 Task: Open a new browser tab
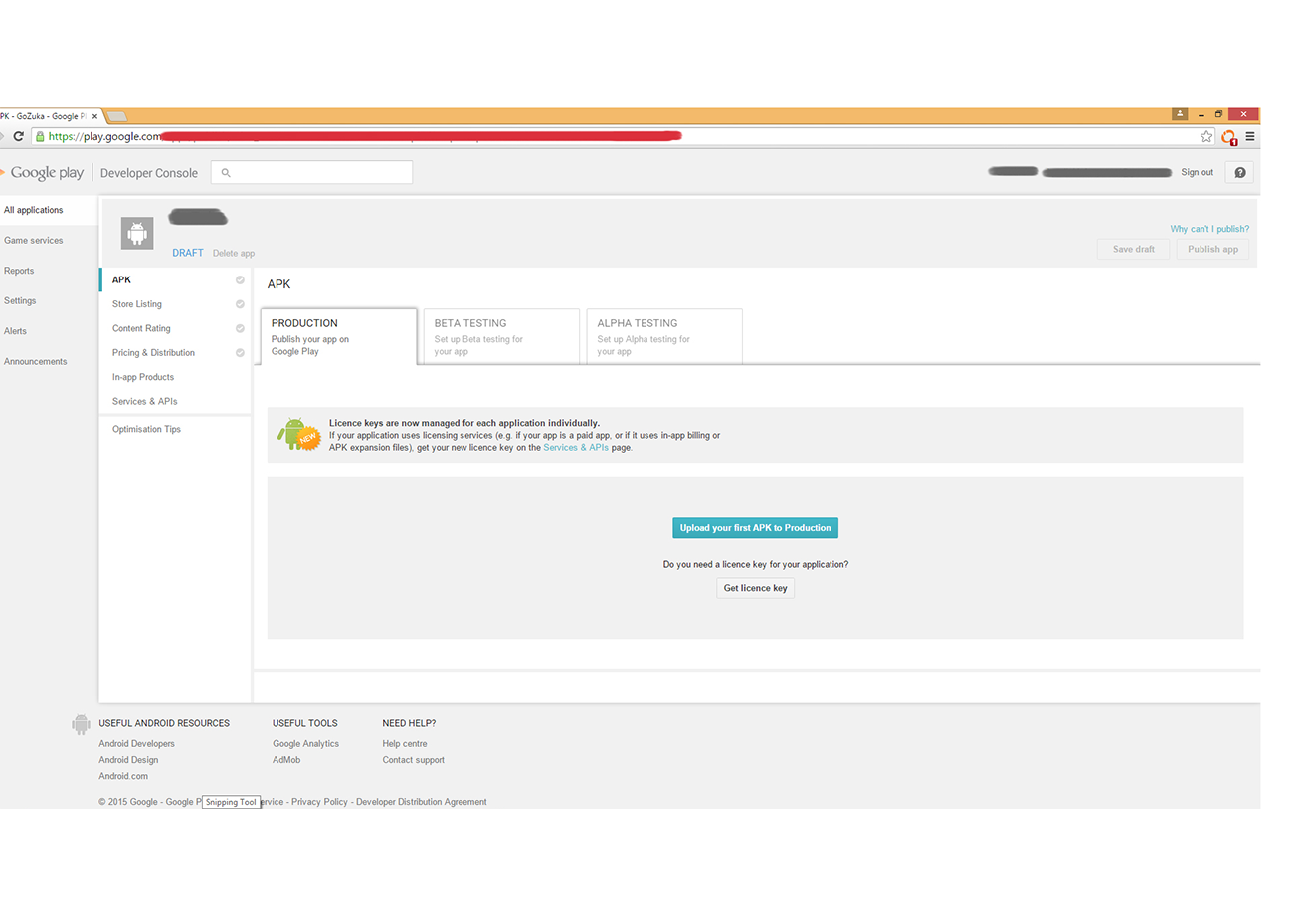tap(116, 116)
